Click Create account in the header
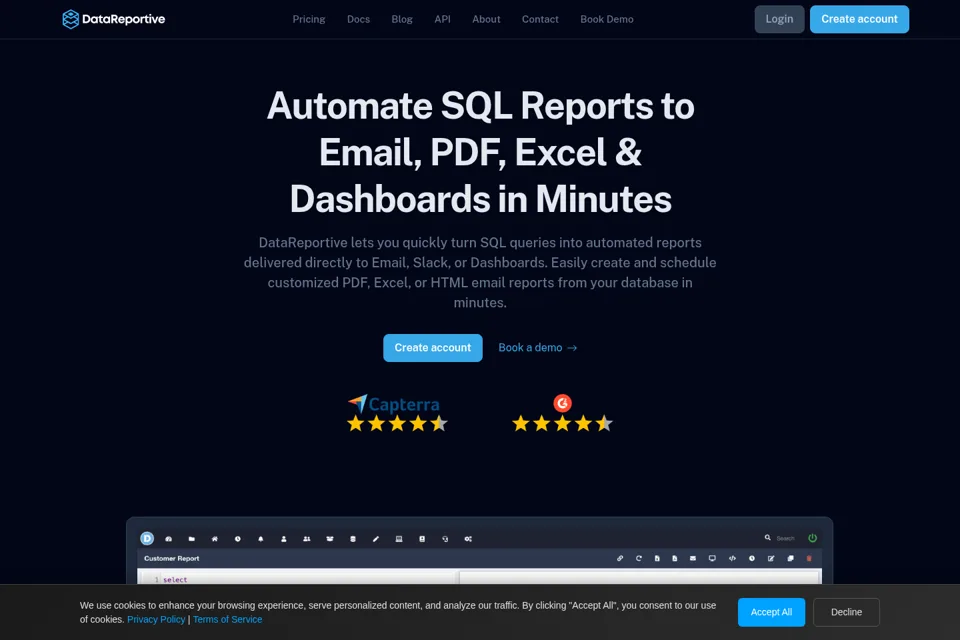The width and height of the screenshot is (960, 640). [x=859, y=19]
